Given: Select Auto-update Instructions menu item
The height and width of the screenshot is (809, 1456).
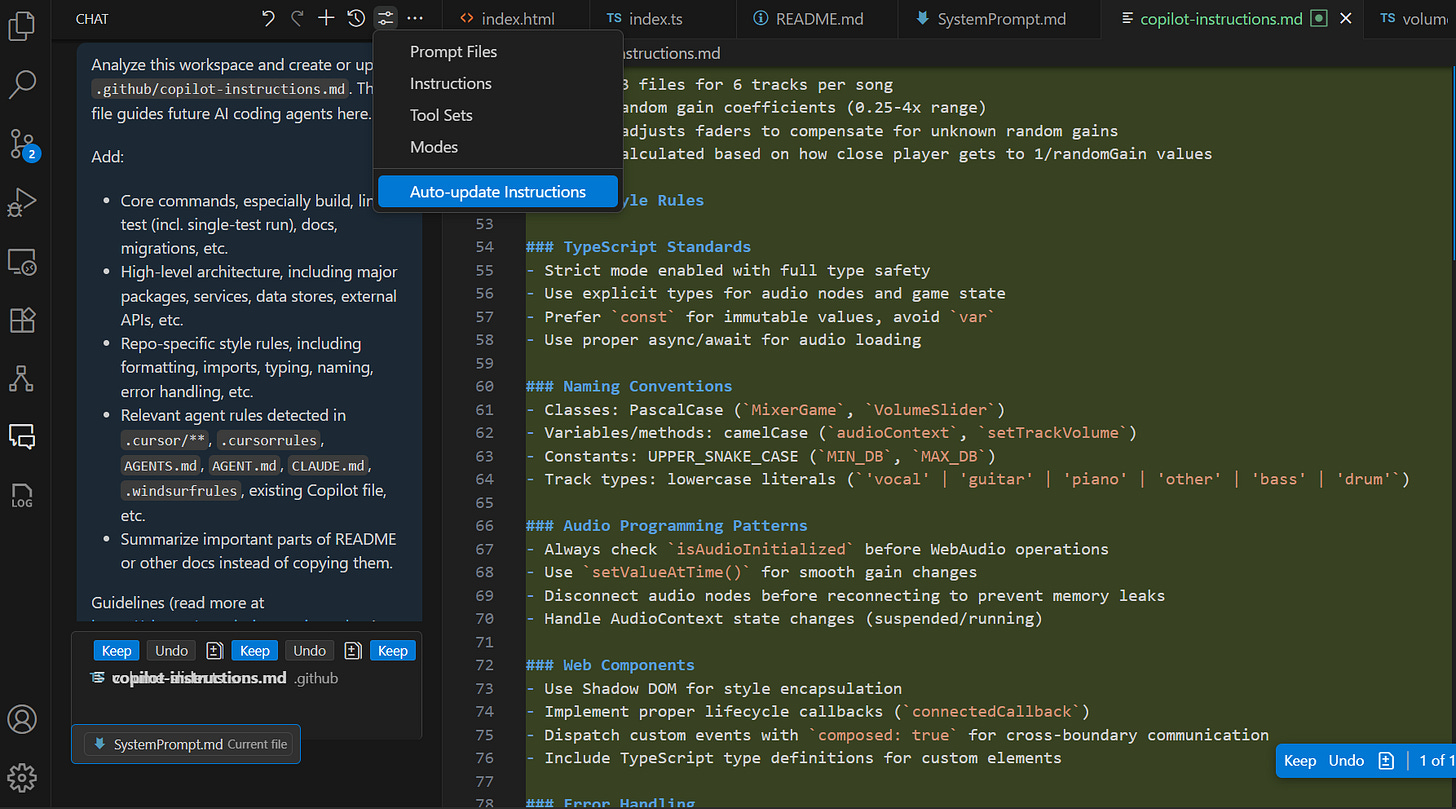Looking at the screenshot, I should click(x=497, y=192).
